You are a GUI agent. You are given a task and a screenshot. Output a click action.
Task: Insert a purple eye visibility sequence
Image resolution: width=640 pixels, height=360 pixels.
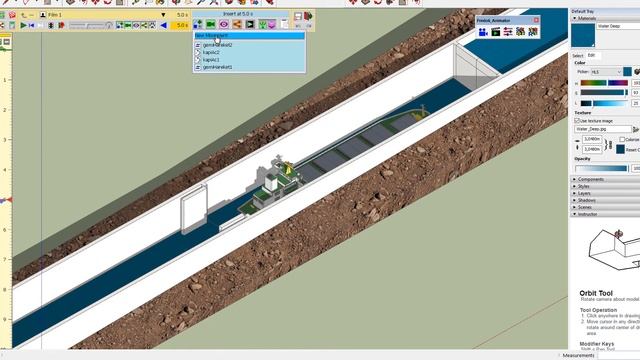click(224, 24)
